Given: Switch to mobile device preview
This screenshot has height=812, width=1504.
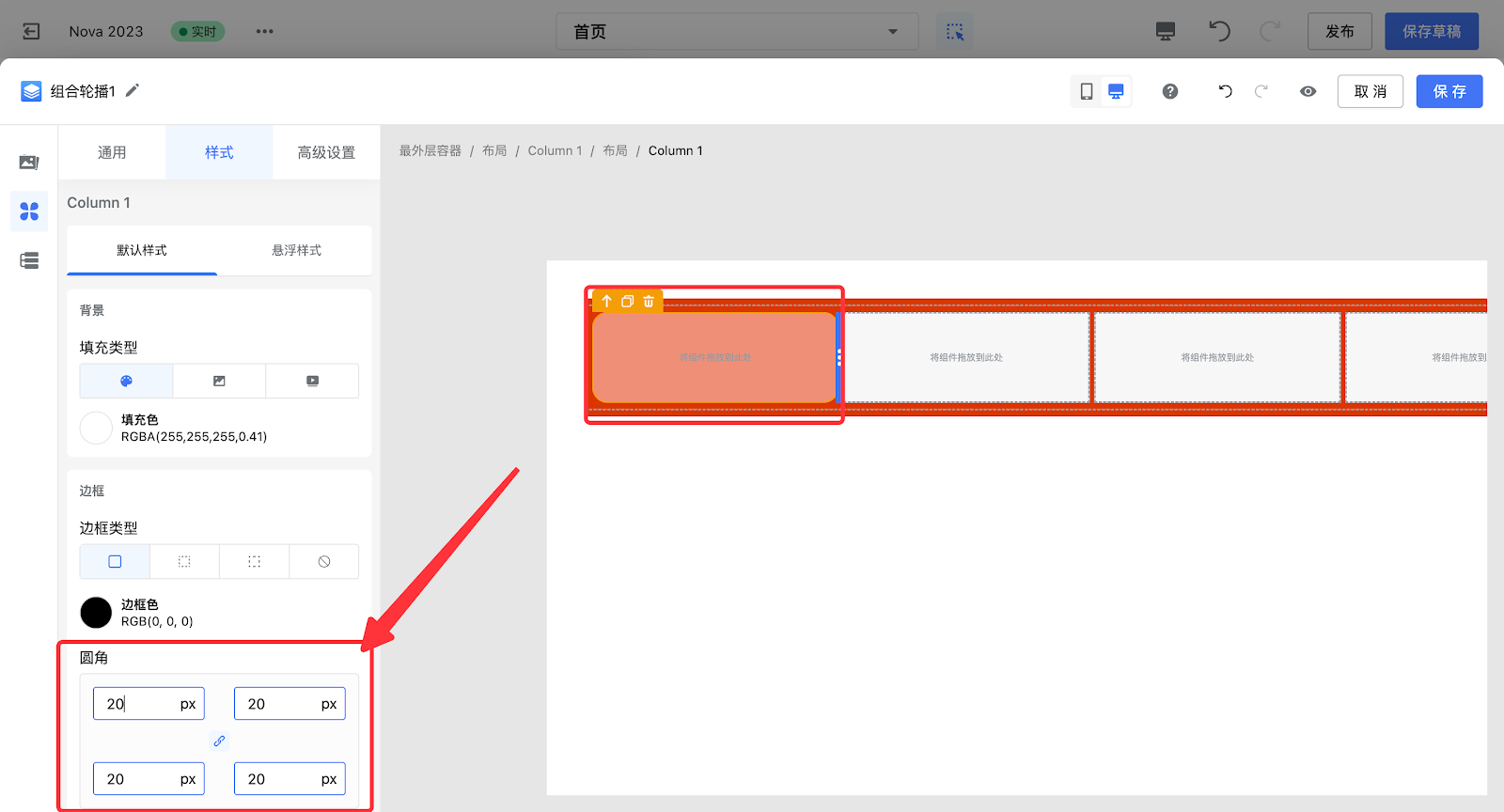Looking at the screenshot, I should click(x=1087, y=91).
